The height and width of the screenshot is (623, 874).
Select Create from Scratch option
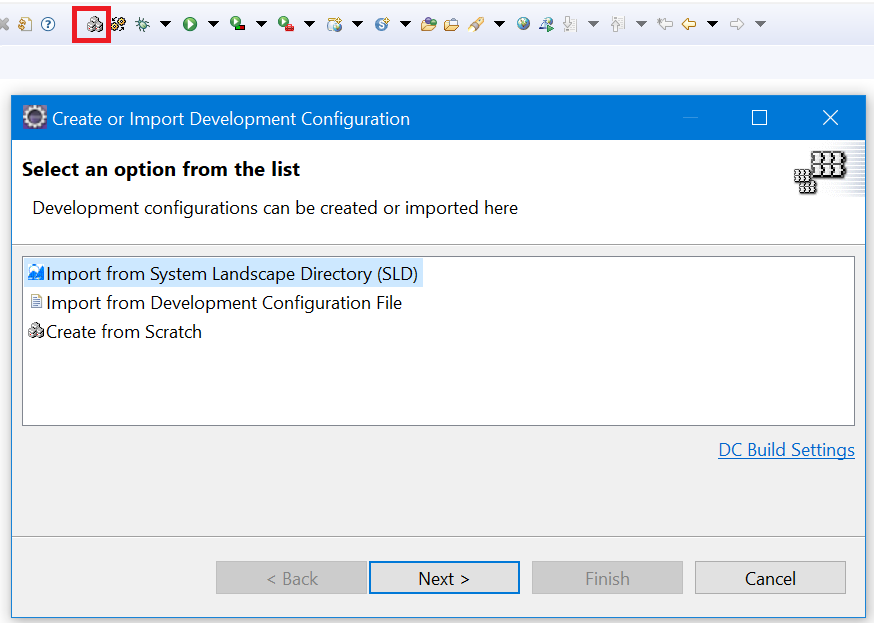pyautogui.click(x=115, y=332)
